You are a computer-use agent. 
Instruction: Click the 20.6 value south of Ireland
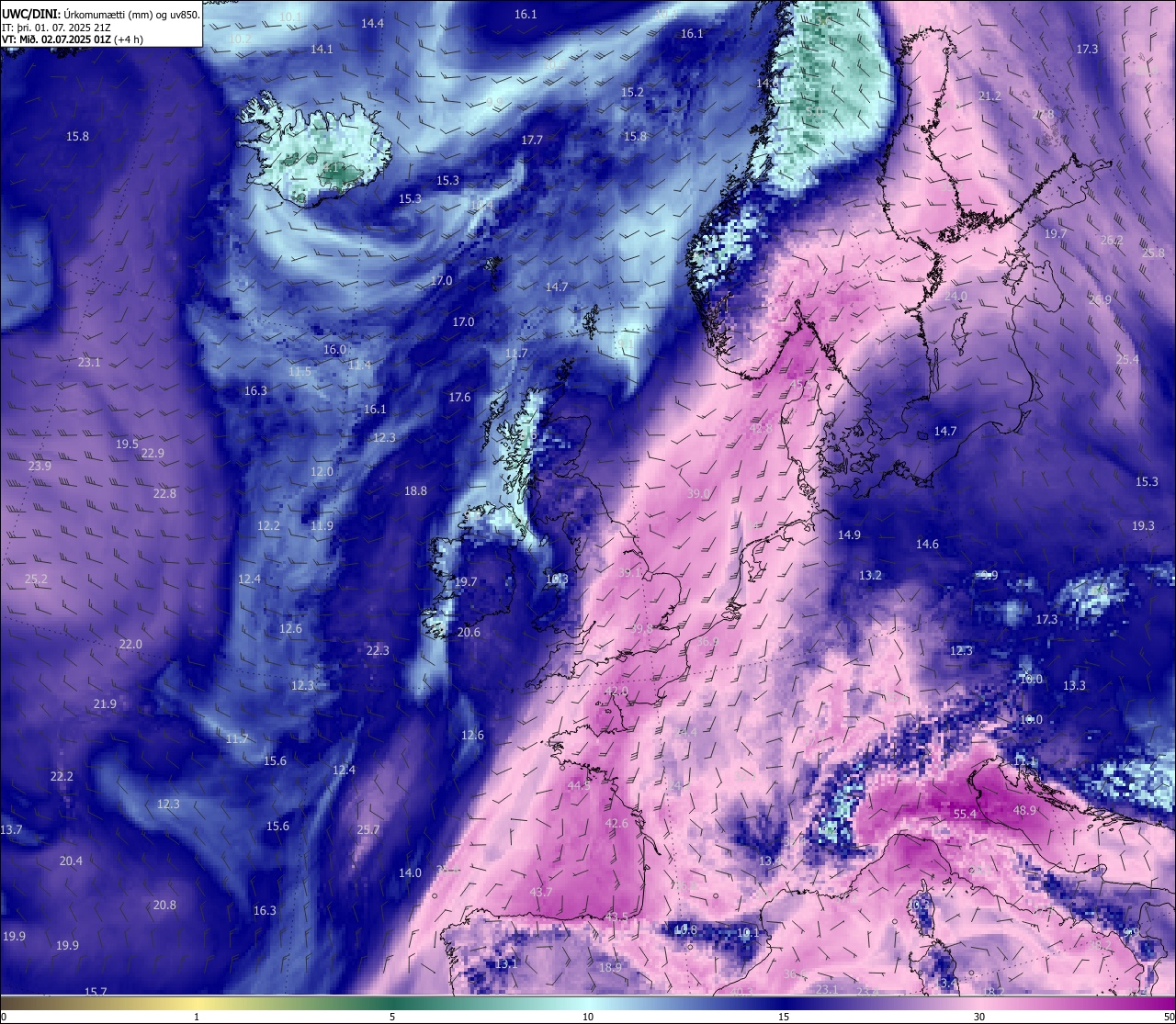click(x=469, y=632)
